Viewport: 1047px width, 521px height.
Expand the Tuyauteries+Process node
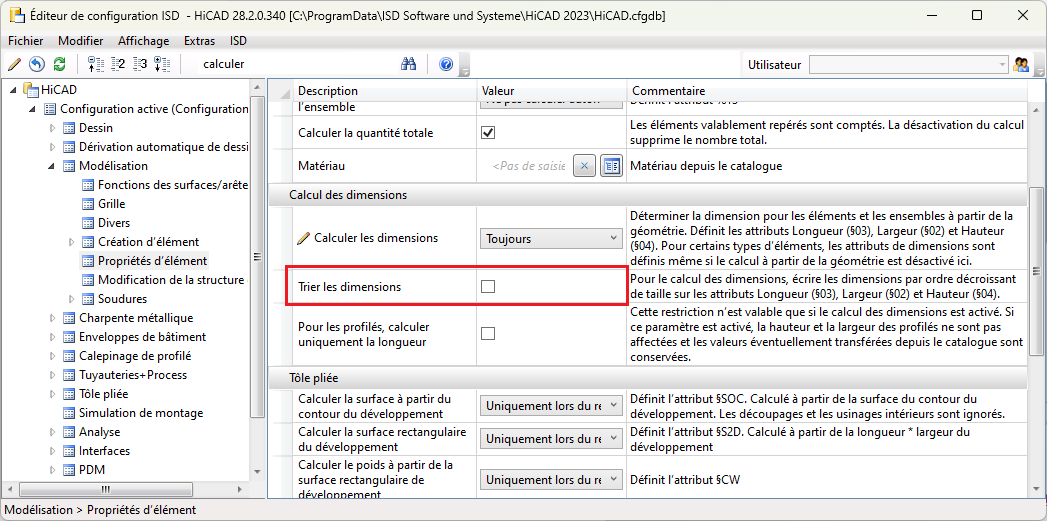tap(52, 375)
